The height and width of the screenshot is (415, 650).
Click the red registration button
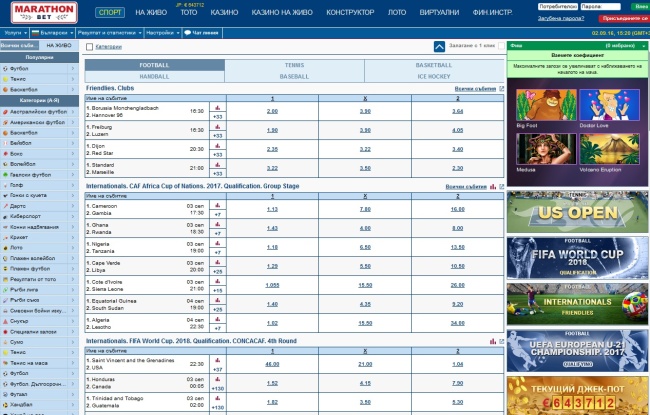tap(624, 18)
